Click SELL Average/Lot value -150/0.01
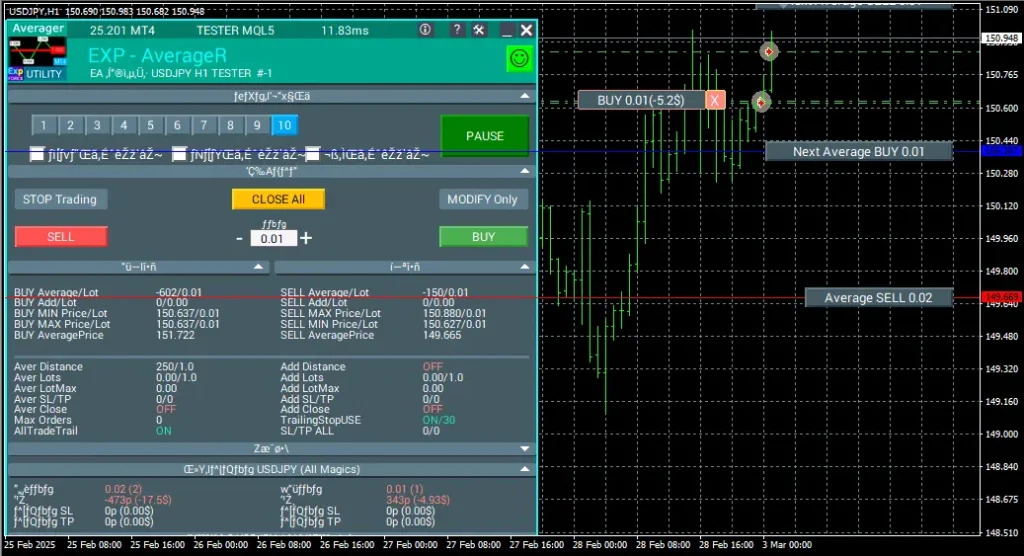The image size is (1024, 556). pos(445,292)
